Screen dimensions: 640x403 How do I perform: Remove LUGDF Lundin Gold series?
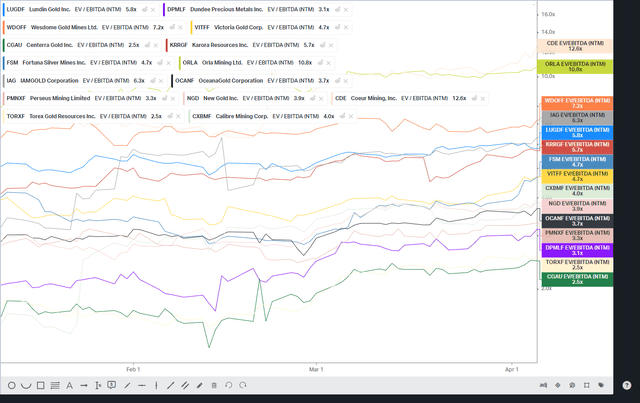click(x=153, y=9)
